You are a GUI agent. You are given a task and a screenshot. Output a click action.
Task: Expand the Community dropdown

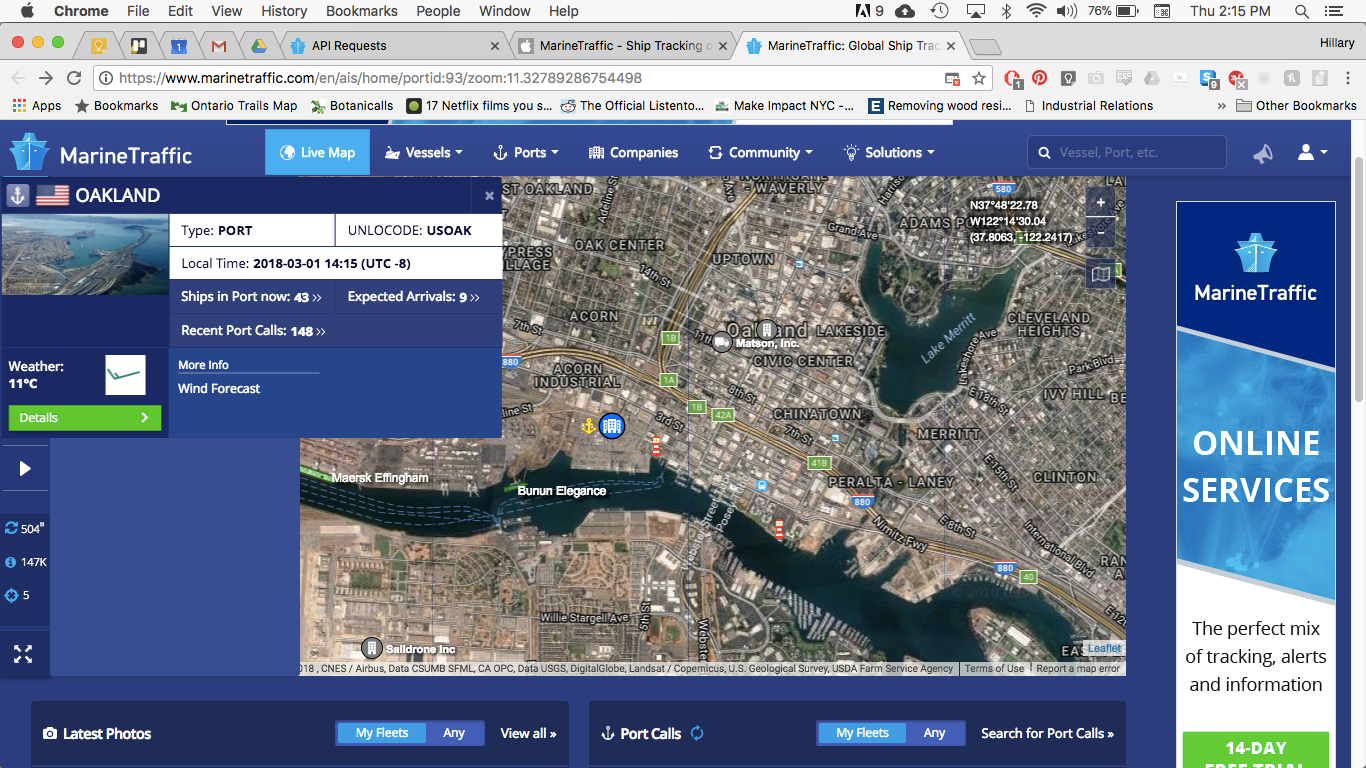[760, 152]
